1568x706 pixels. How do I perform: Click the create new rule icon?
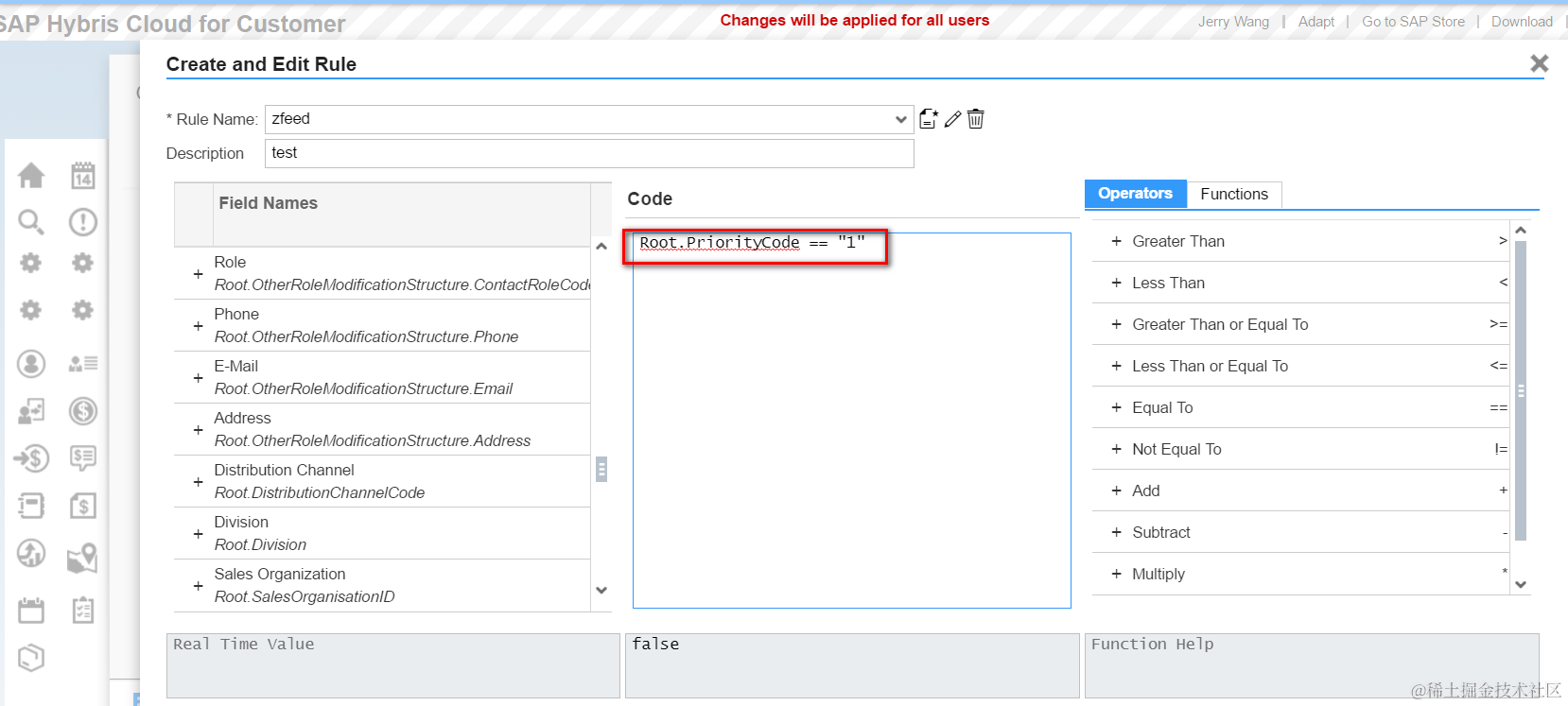pyautogui.click(x=929, y=118)
